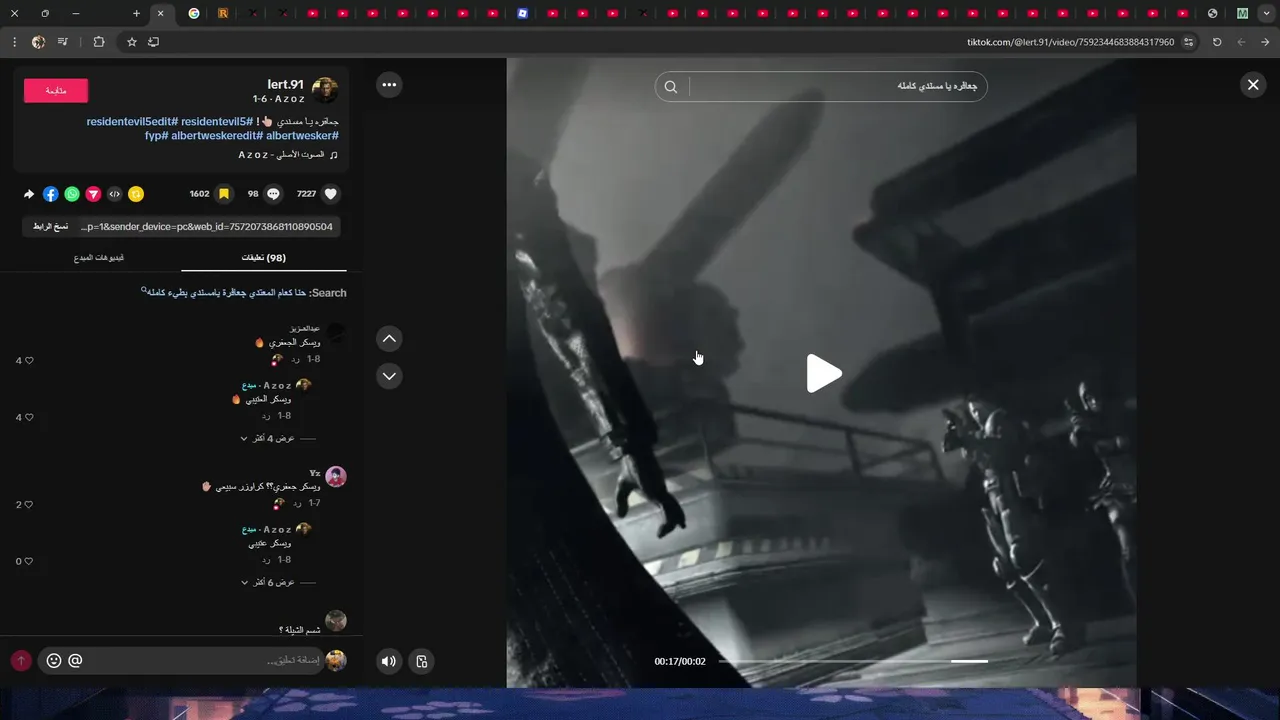Like the Yz comment with 2 likes
This screenshot has height=720, width=1280.
click(x=29, y=505)
